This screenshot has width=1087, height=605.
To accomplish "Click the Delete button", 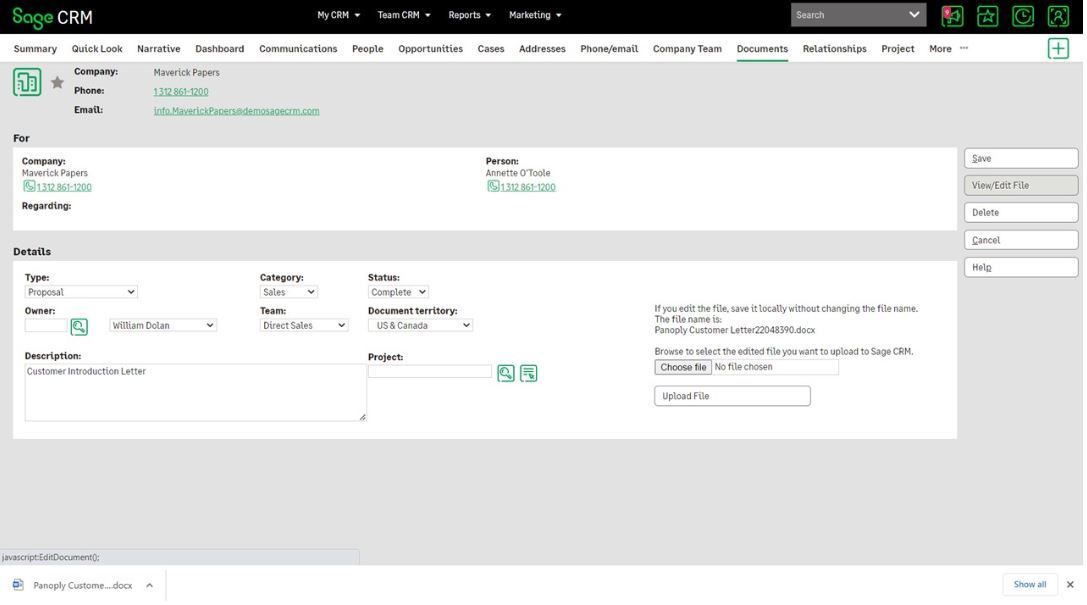I will [x=1021, y=212].
